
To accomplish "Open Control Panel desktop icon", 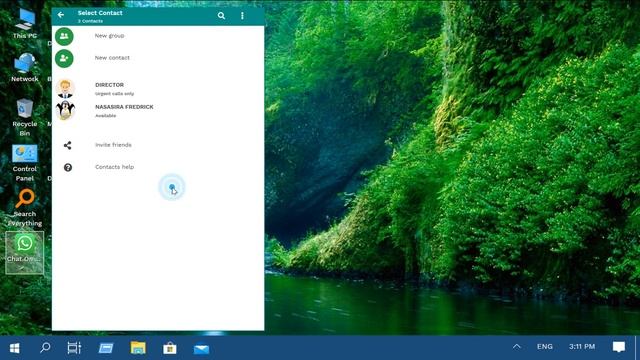I will (24, 163).
